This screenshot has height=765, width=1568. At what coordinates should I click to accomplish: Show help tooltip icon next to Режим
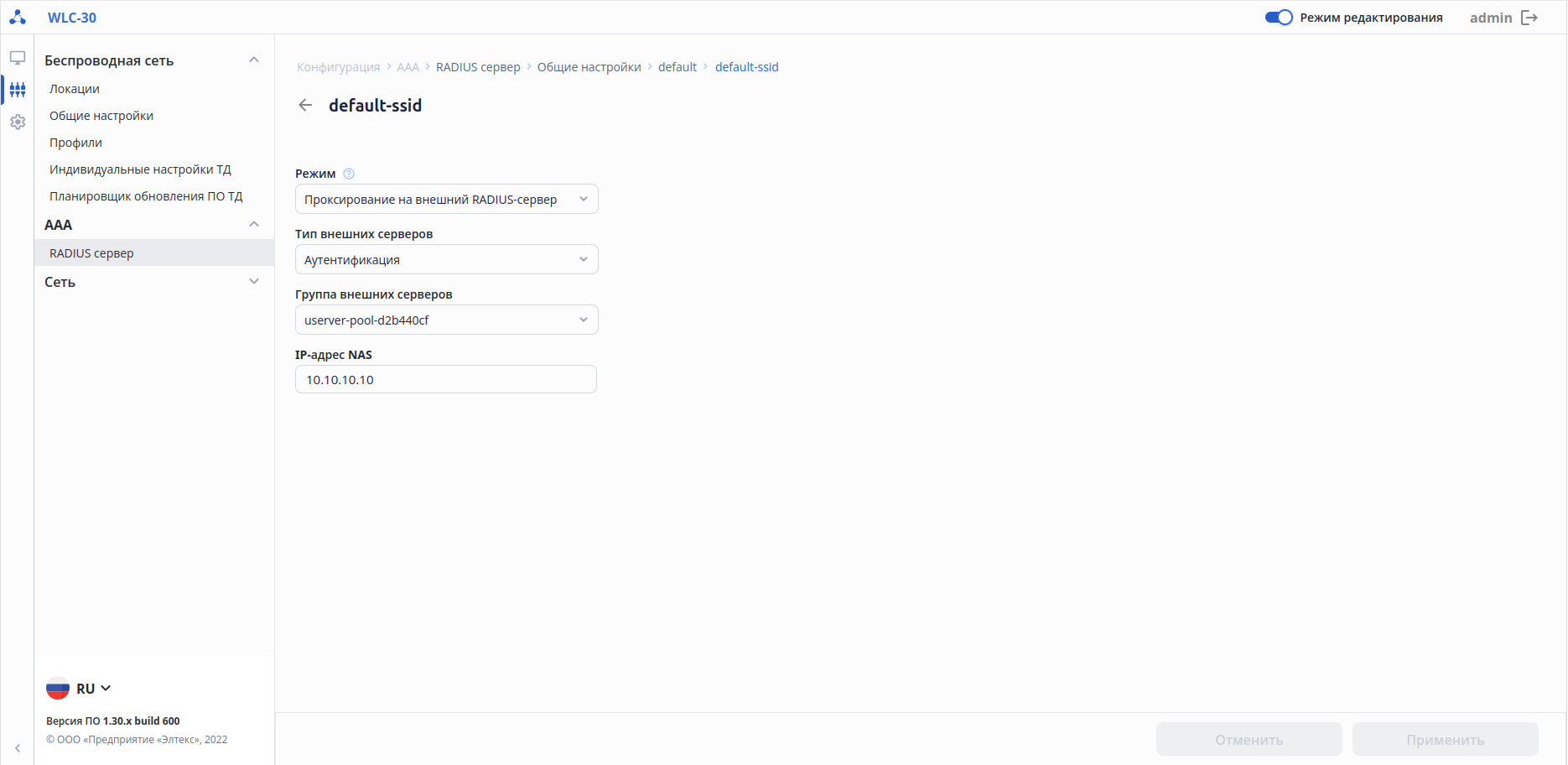pyautogui.click(x=349, y=174)
